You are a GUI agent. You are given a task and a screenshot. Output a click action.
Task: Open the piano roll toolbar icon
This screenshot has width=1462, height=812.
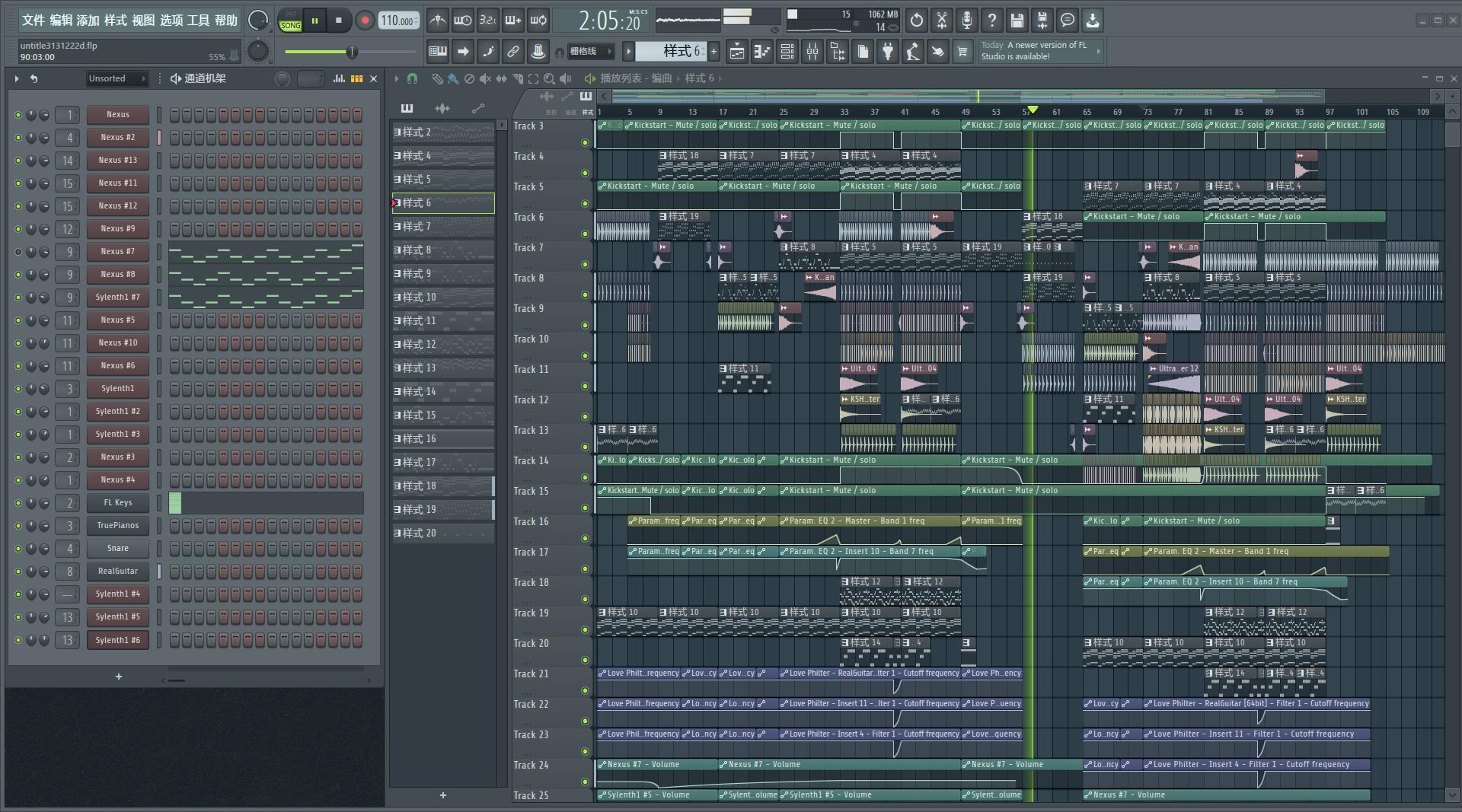pyautogui.click(x=762, y=52)
